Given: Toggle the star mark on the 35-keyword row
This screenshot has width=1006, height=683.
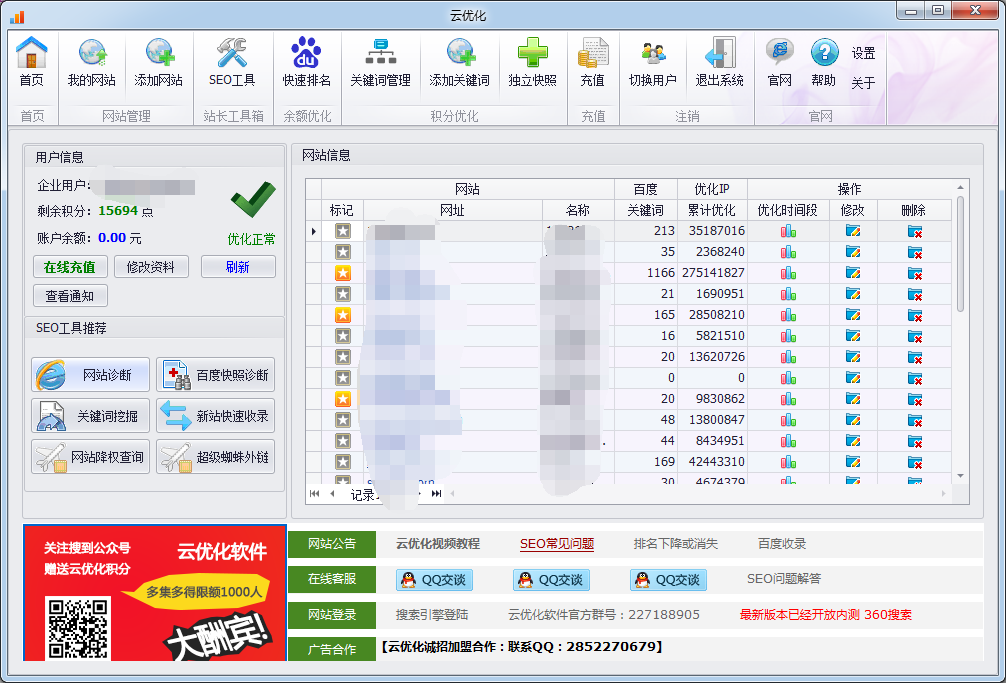Looking at the screenshot, I should tap(343, 252).
